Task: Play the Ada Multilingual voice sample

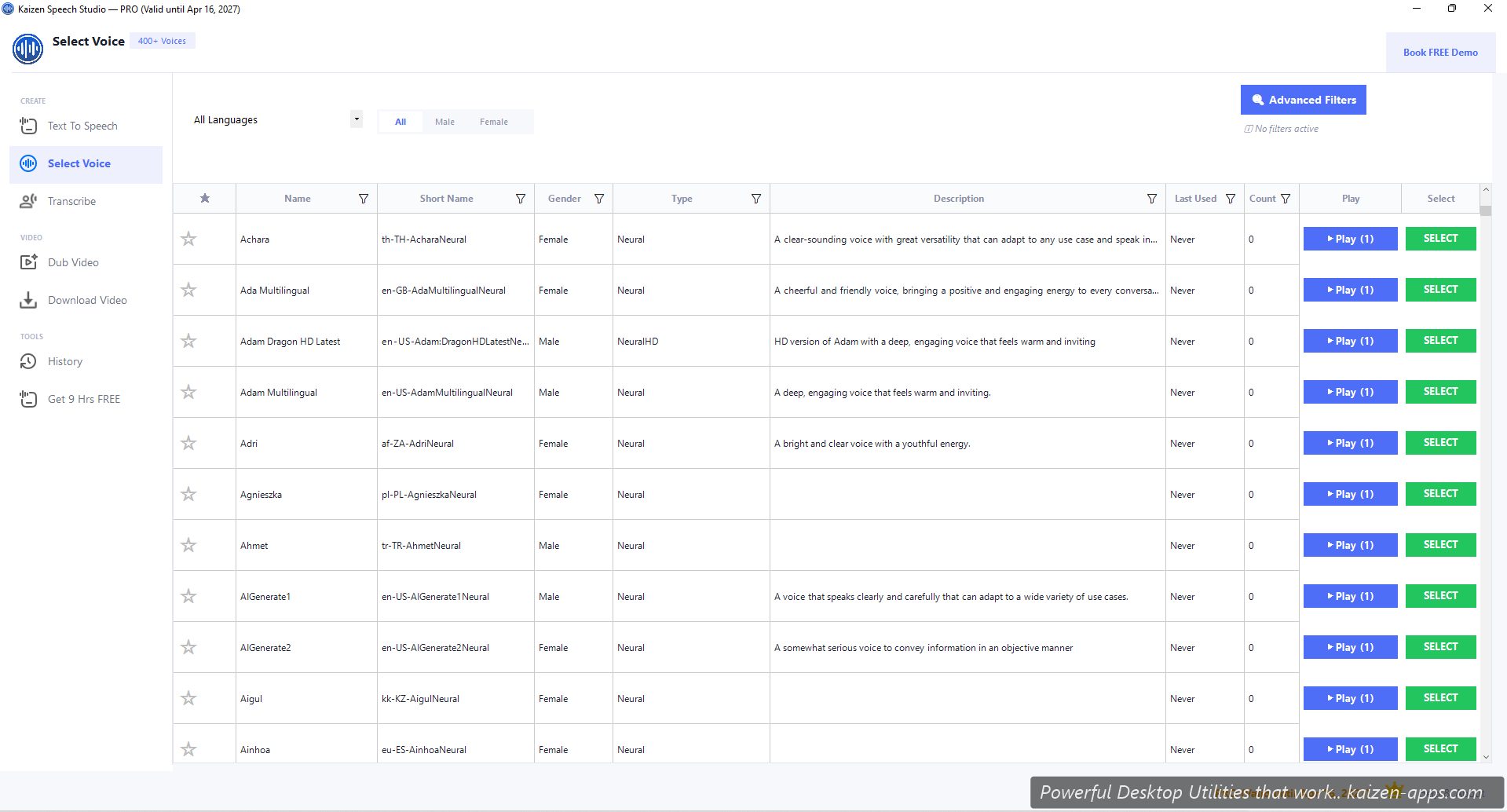Action: [1350, 290]
